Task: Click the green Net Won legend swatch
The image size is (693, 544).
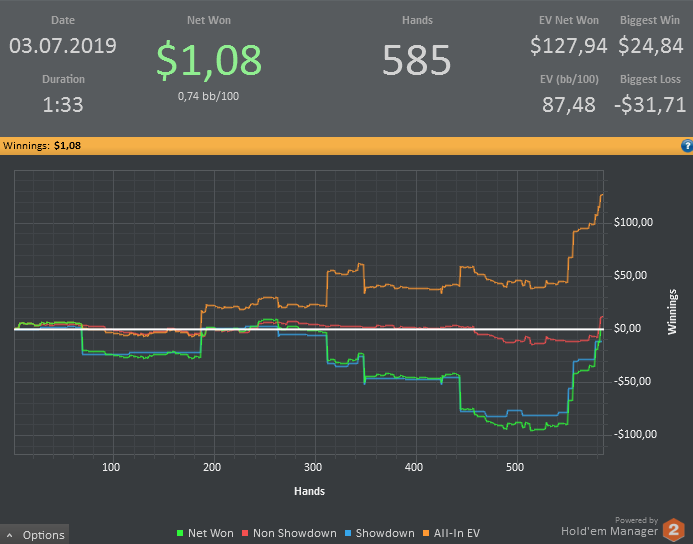Action: tap(180, 533)
